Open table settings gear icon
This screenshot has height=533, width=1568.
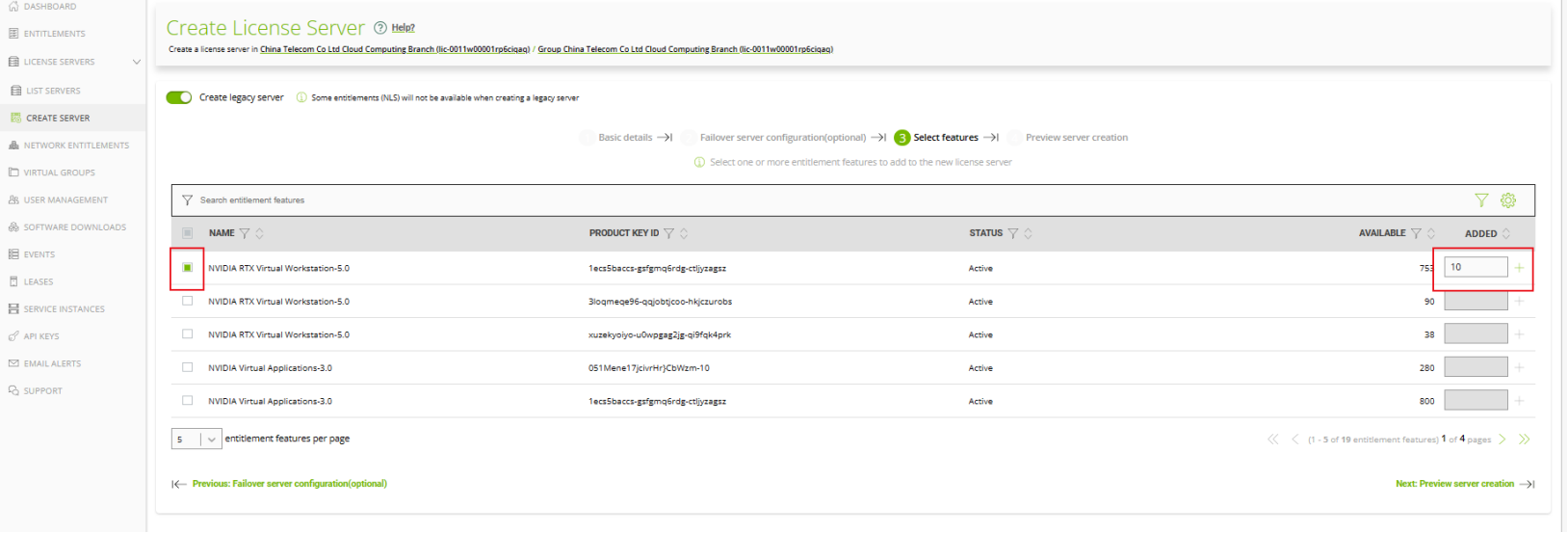point(1508,200)
